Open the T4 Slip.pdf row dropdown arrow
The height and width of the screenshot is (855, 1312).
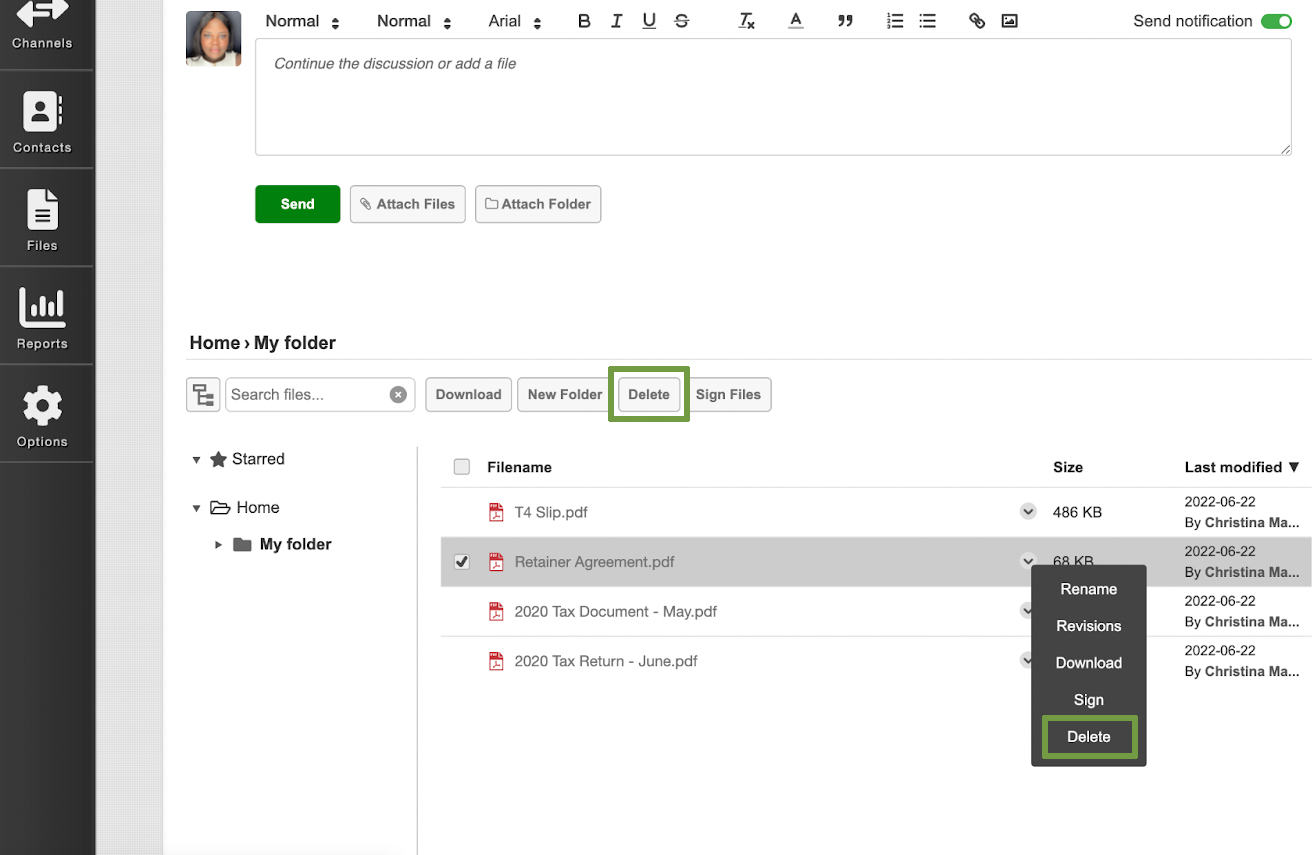(x=1027, y=512)
